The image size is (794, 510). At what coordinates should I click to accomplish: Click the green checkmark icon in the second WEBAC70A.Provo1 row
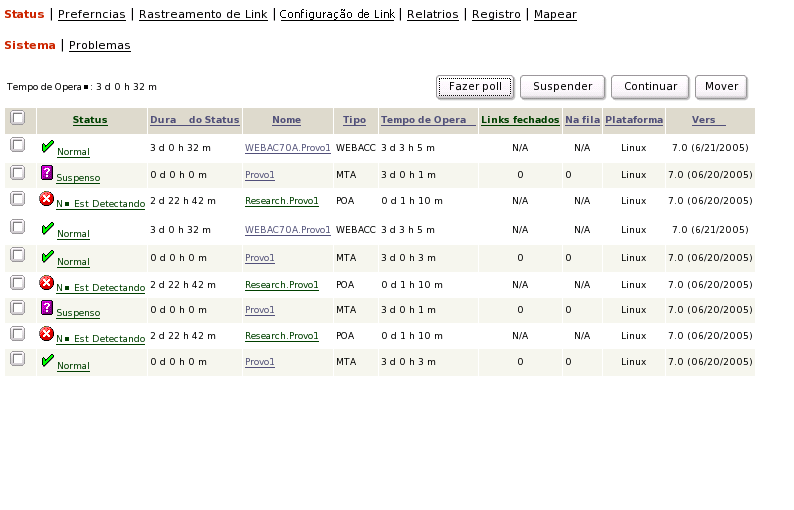click(x=47, y=228)
